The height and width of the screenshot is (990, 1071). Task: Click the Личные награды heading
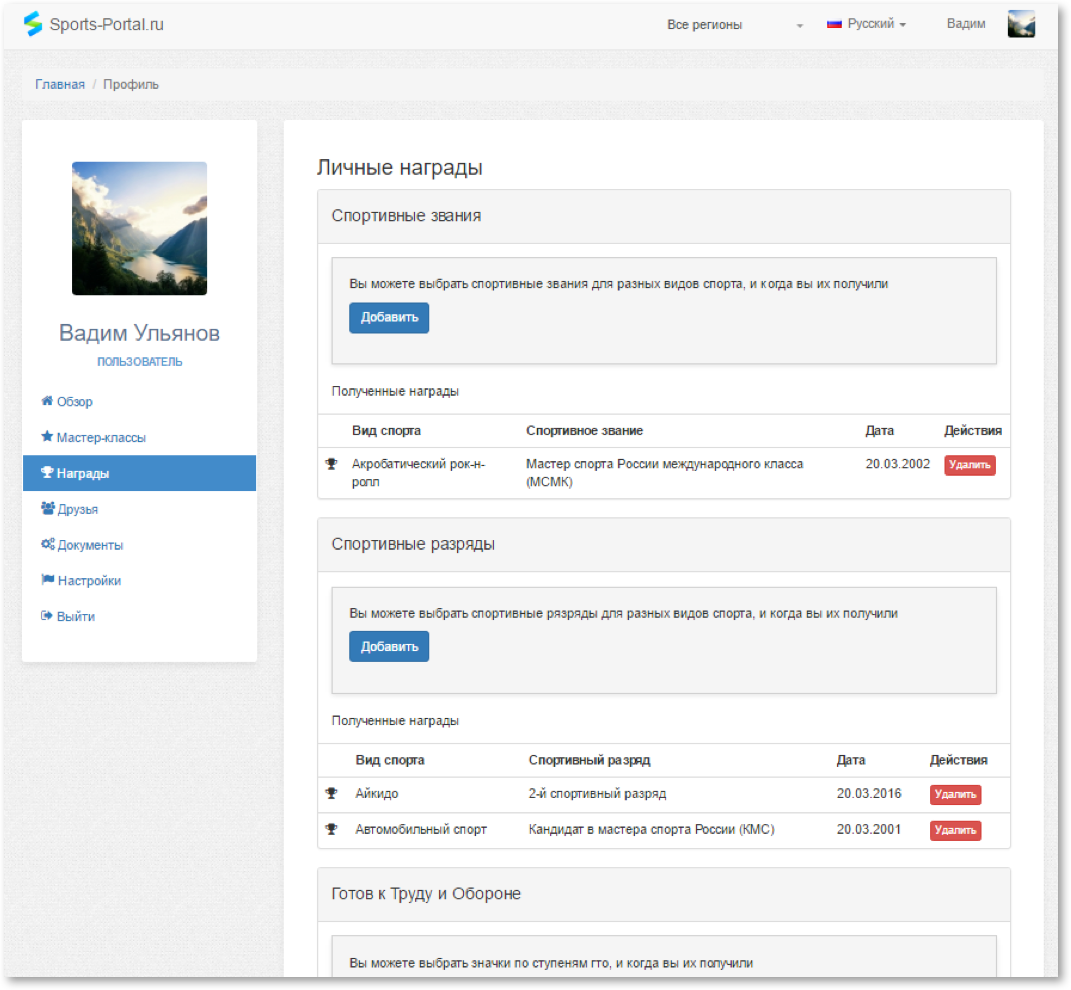click(400, 167)
